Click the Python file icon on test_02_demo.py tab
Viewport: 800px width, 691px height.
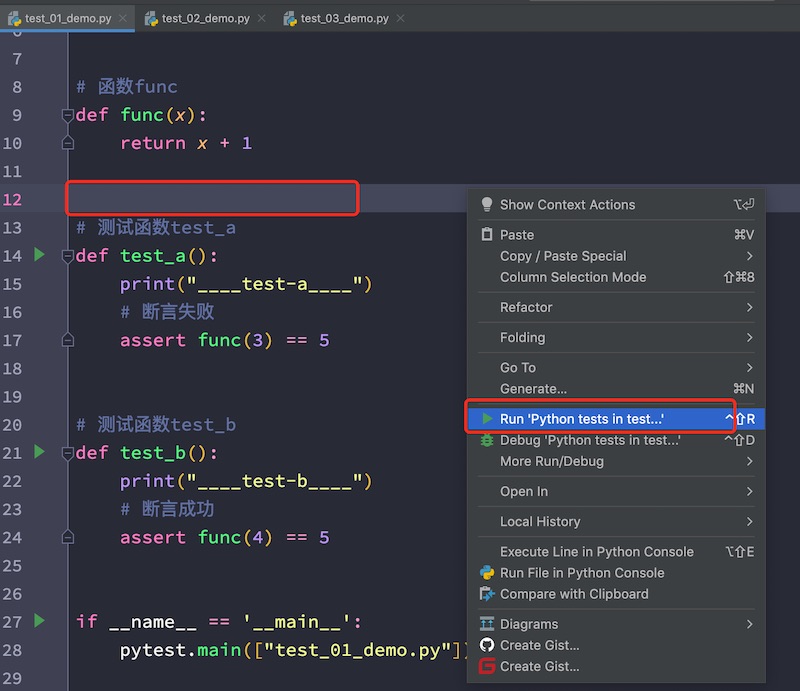click(151, 19)
